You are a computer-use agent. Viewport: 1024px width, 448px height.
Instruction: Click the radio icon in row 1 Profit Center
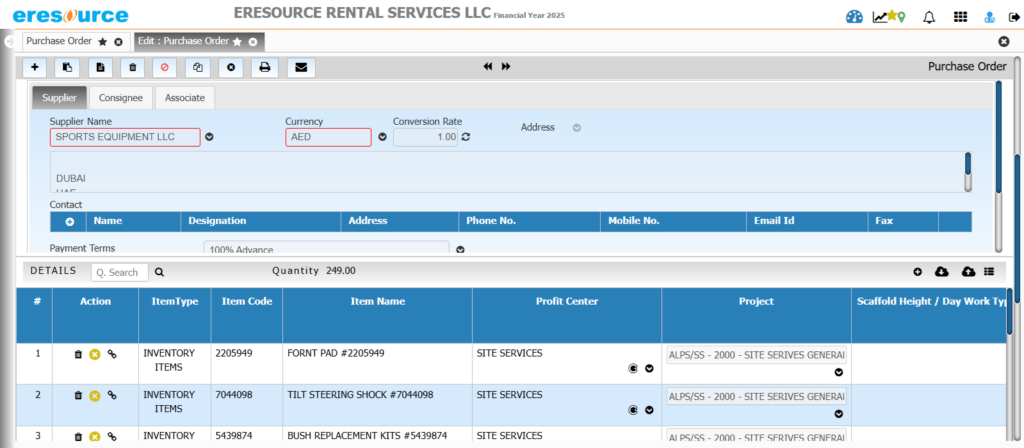[633, 368]
